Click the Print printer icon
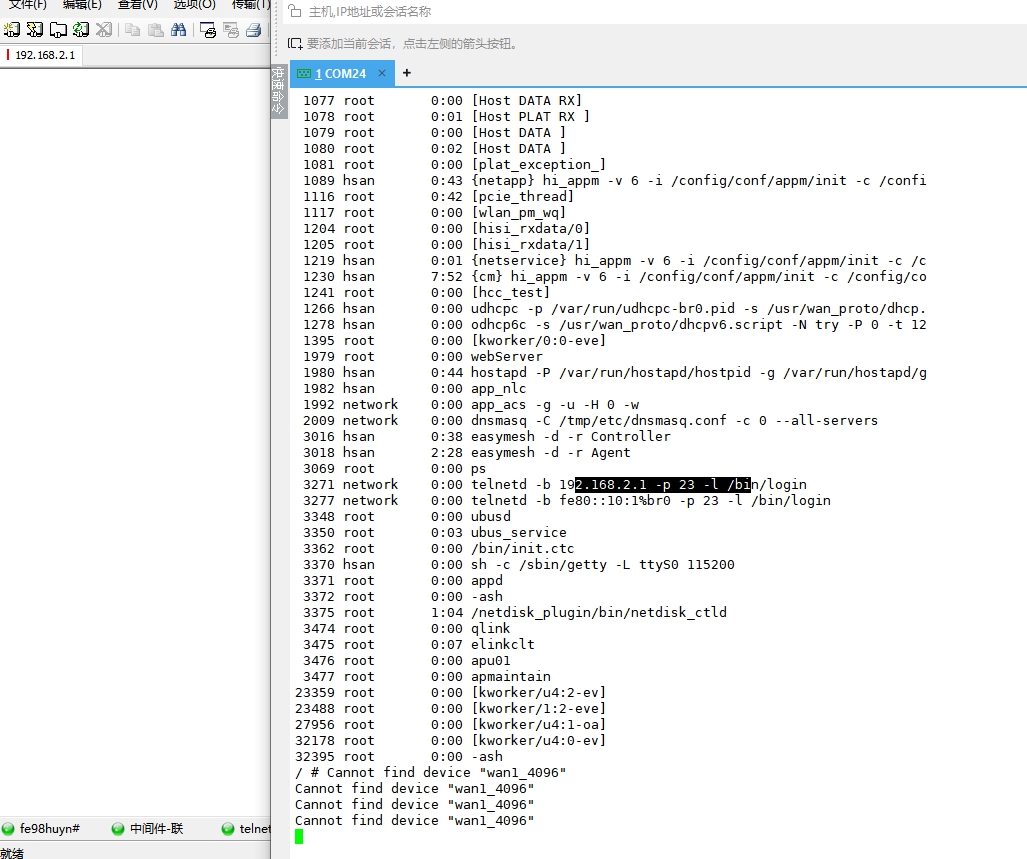1027x859 pixels. click(254, 30)
